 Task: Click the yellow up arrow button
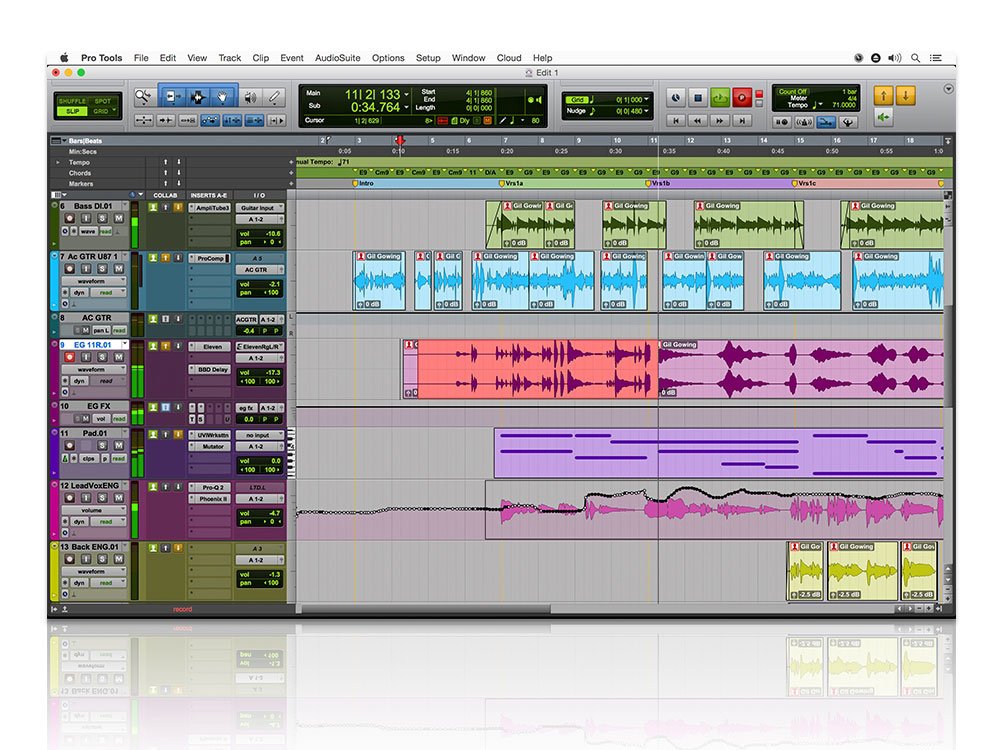883,95
